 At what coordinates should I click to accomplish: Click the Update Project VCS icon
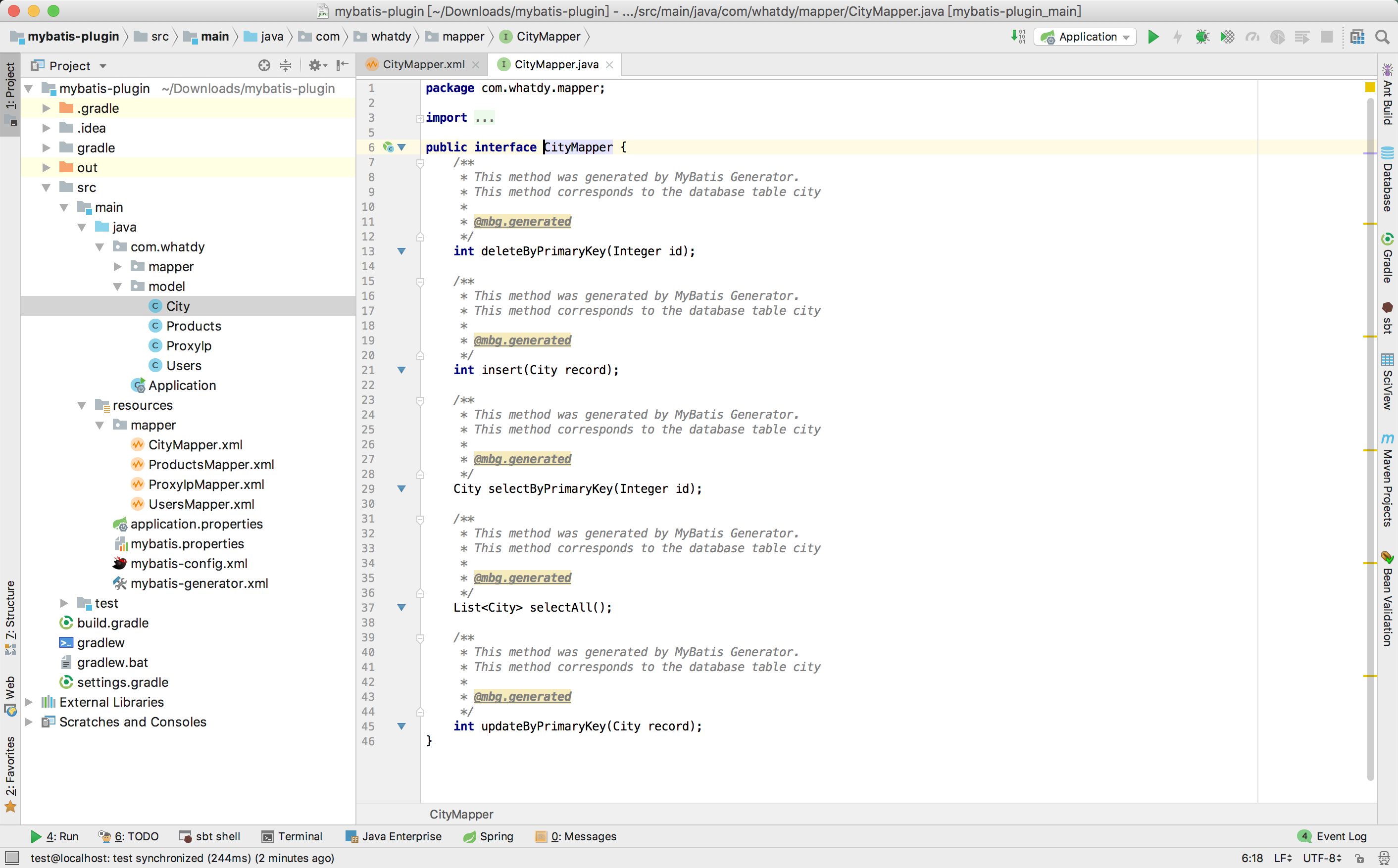click(x=1018, y=37)
